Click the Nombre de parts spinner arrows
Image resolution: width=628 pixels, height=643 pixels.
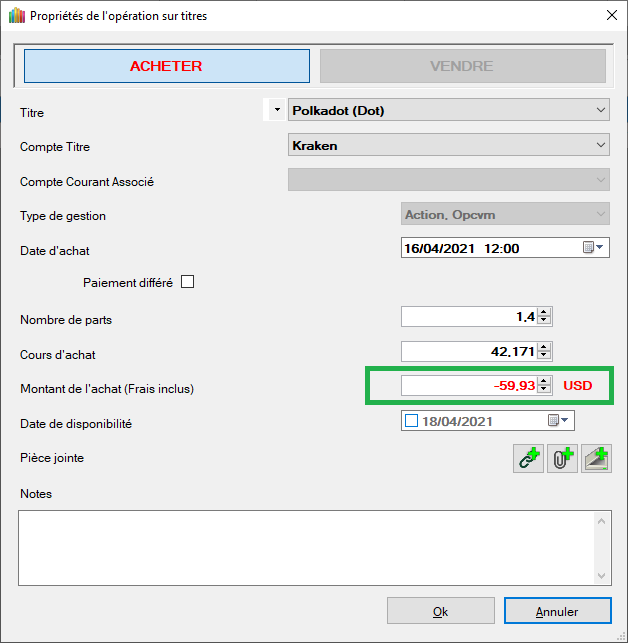coord(544,317)
